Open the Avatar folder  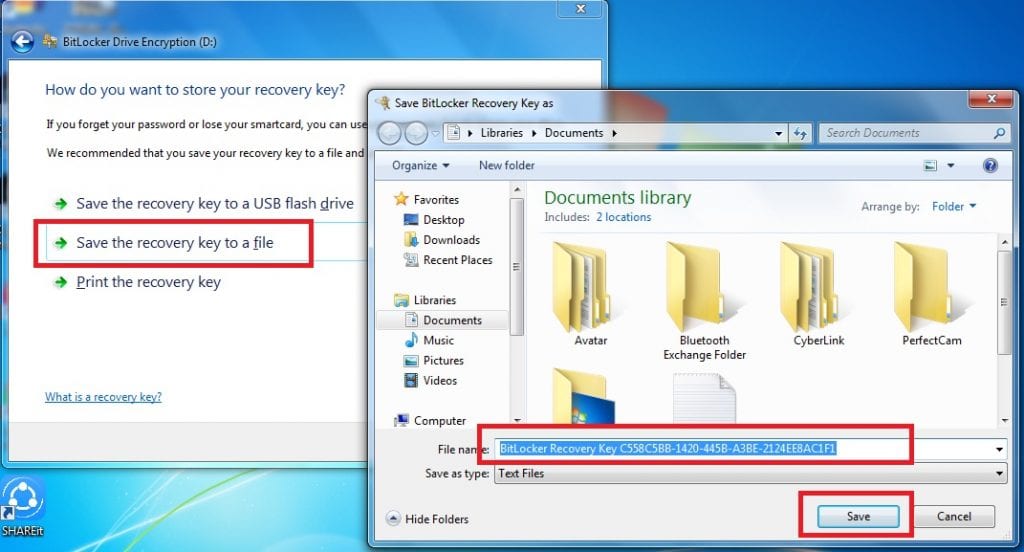tap(590, 294)
